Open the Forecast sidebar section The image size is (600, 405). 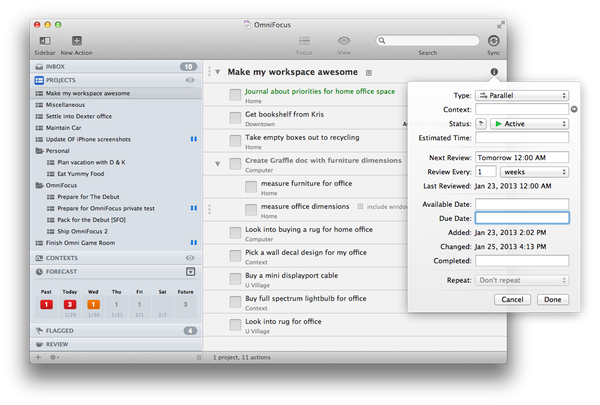pyautogui.click(x=116, y=272)
